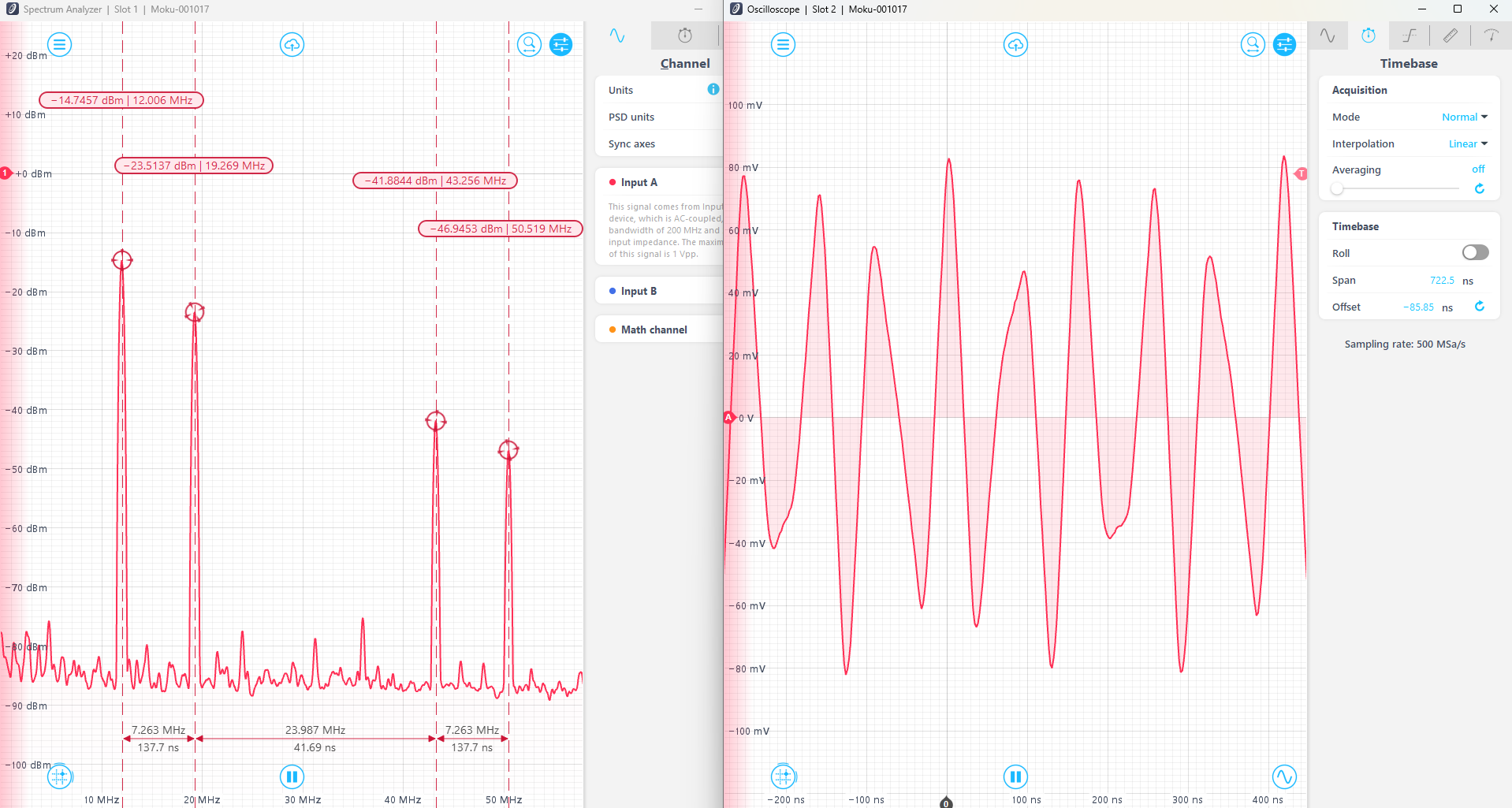The image size is (1512, 808).
Task: Adjust the Averaging slider
Action: pos(1336,188)
